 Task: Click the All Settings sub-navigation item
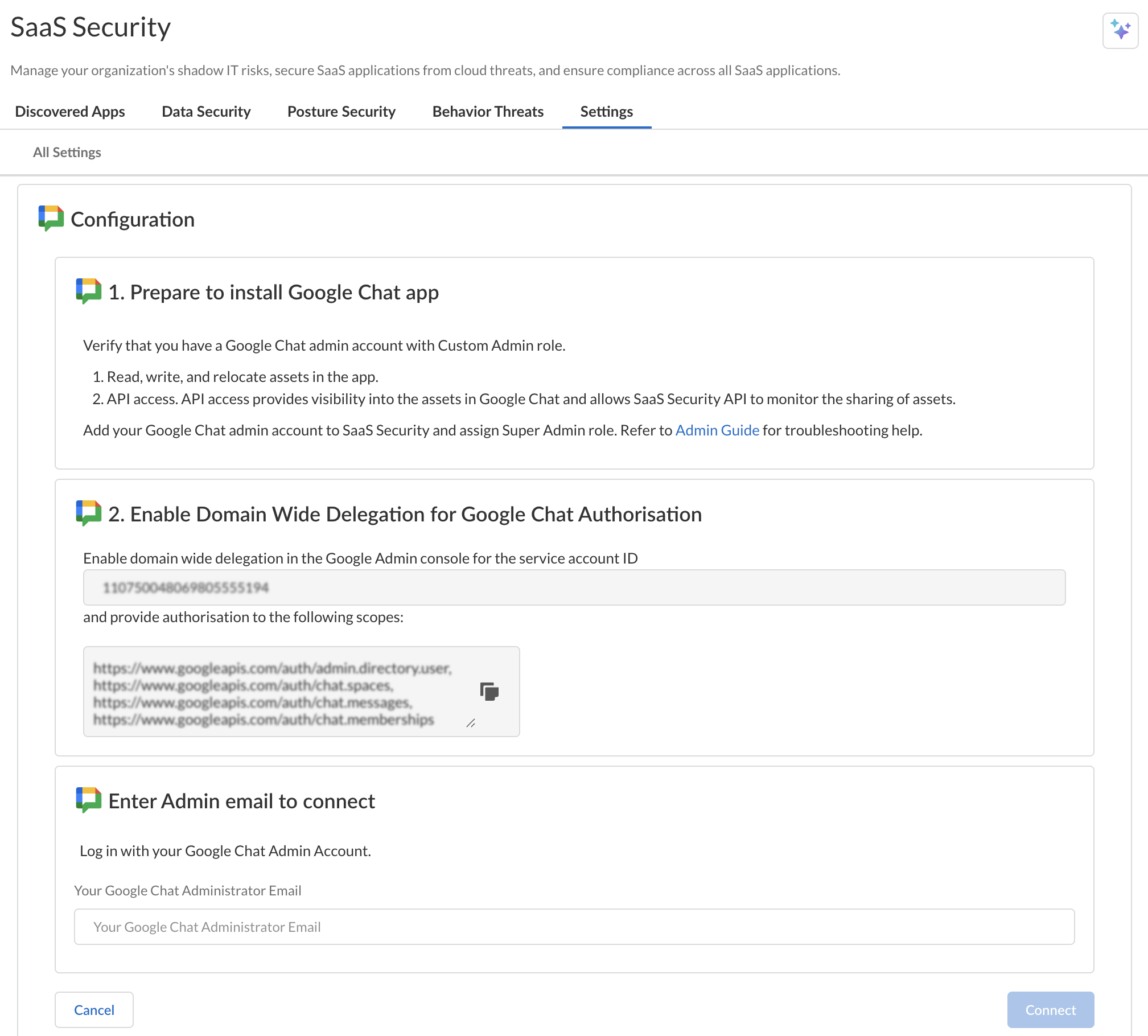67,153
